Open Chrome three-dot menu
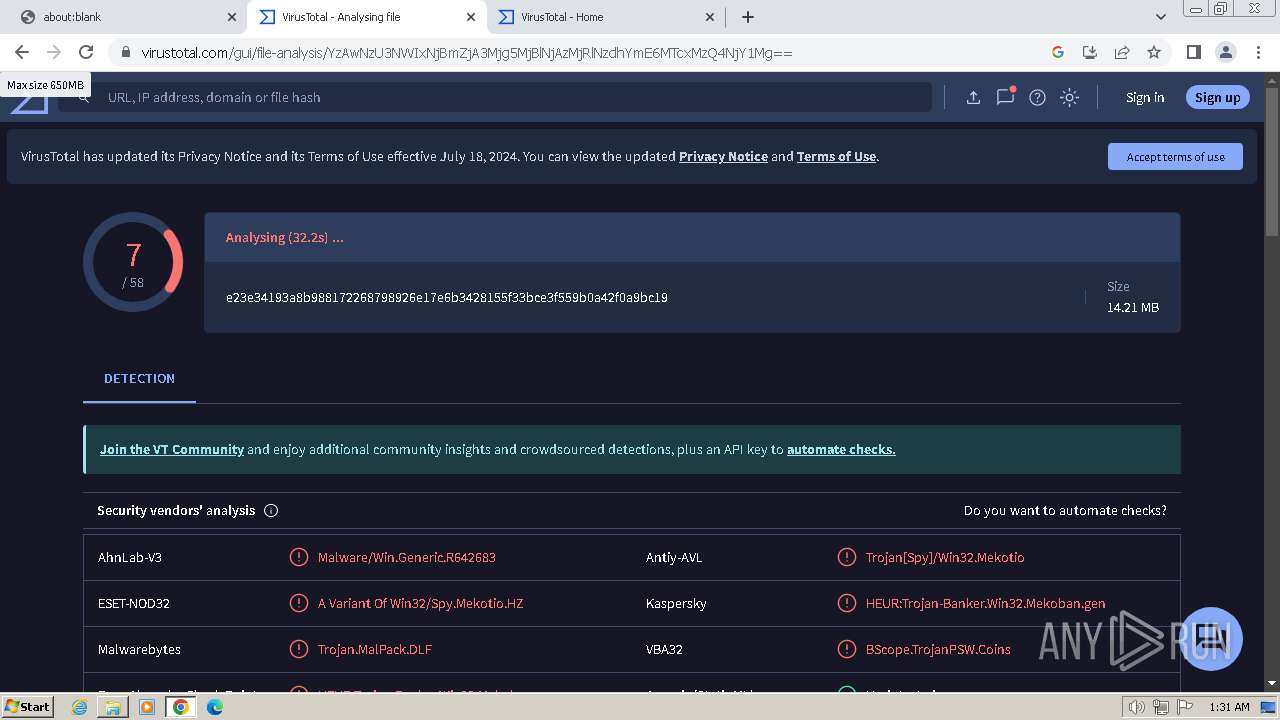Screen dimensions: 1280x720 [x=1258, y=52]
